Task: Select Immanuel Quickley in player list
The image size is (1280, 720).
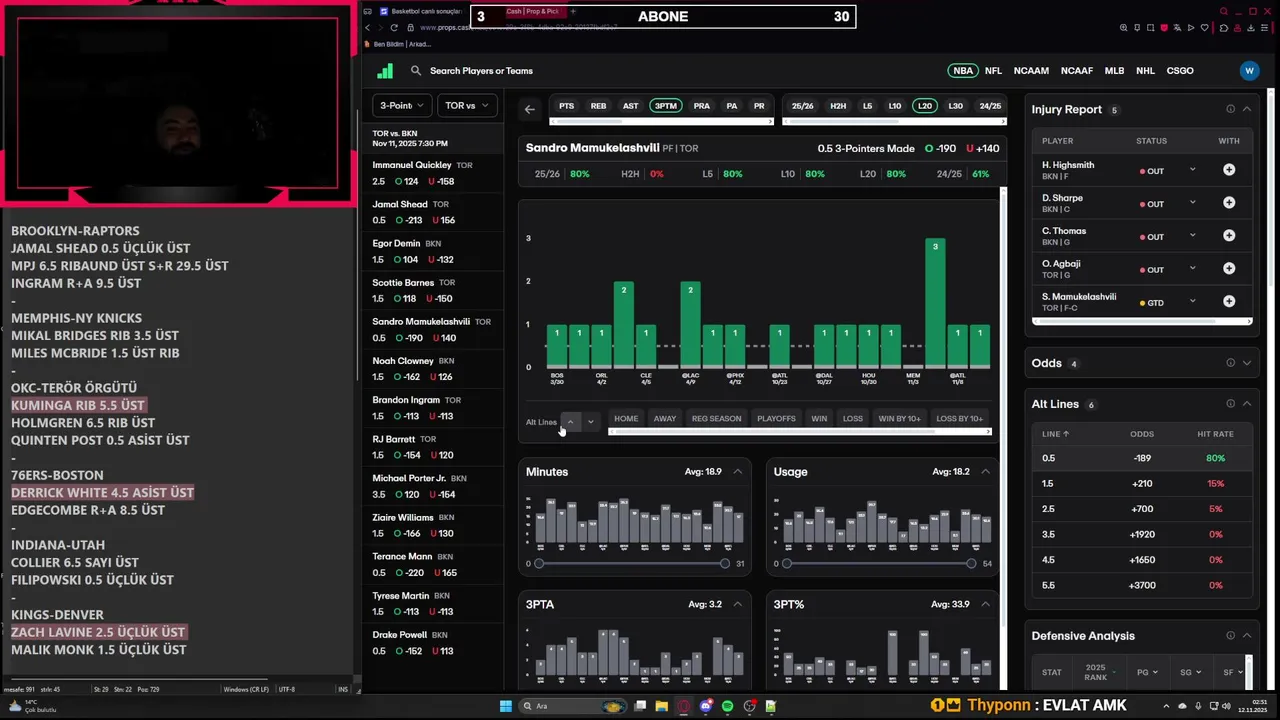Action: click(433, 173)
